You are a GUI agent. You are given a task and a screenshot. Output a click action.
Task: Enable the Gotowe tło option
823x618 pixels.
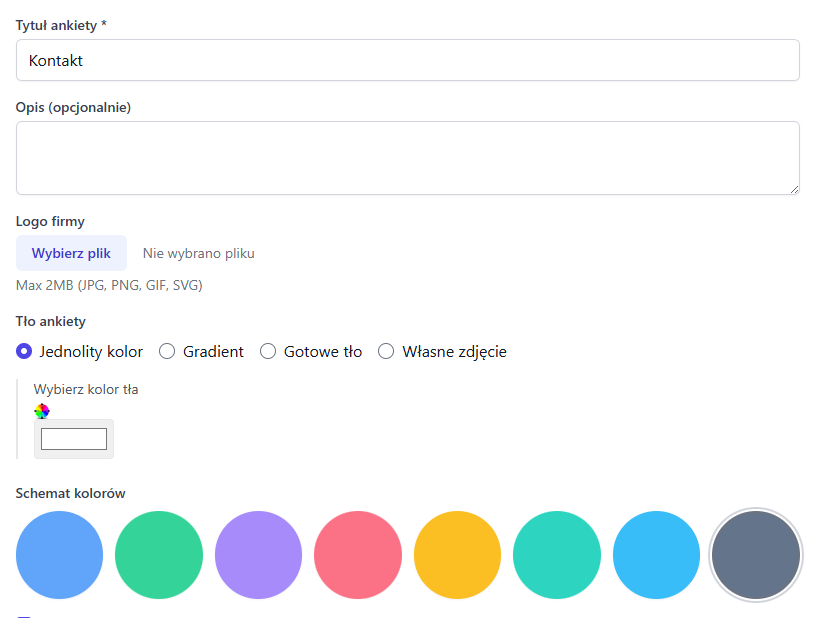(268, 351)
